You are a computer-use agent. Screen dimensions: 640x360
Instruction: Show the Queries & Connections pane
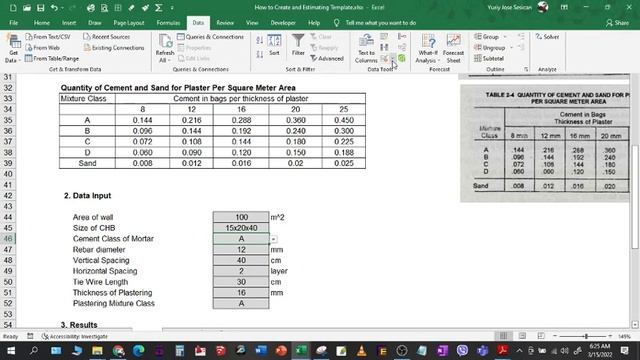(211, 37)
